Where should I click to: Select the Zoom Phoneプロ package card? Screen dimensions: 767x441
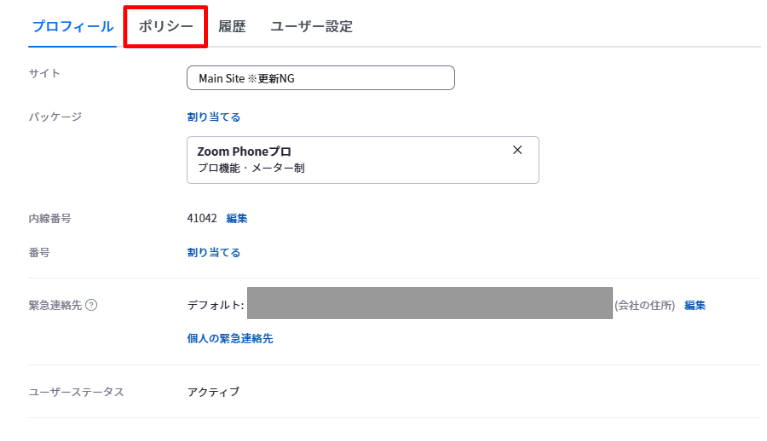coord(363,160)
